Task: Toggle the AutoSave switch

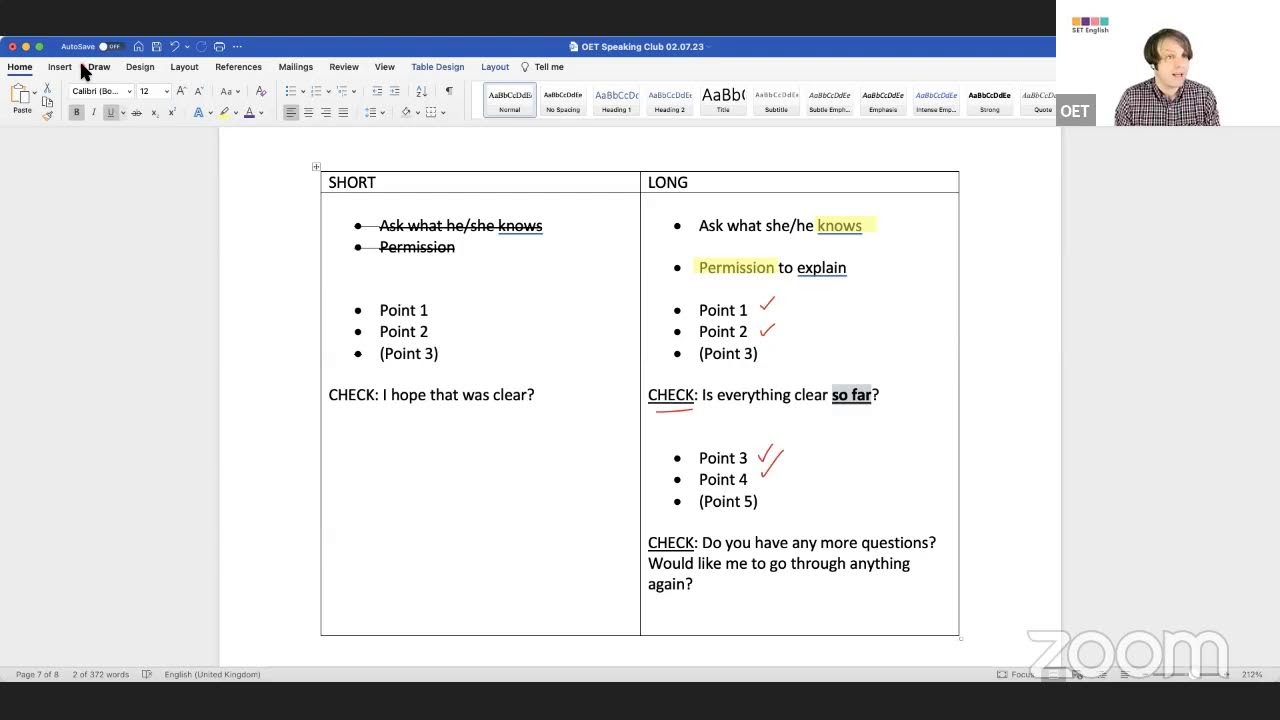Action: 109,46
